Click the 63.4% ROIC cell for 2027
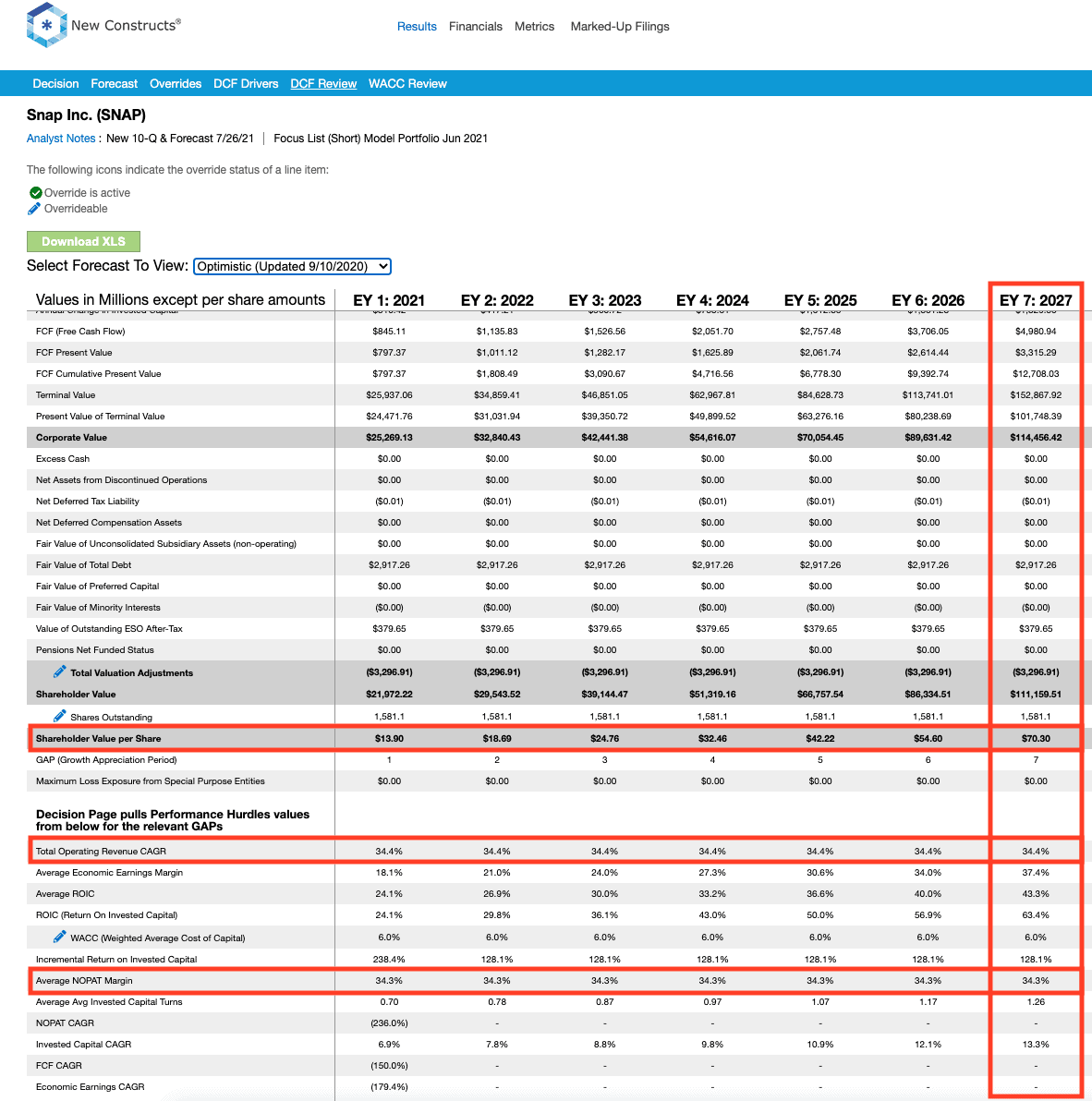The height and width of the screenshot is (1101, 1092). coord(1036,915)
